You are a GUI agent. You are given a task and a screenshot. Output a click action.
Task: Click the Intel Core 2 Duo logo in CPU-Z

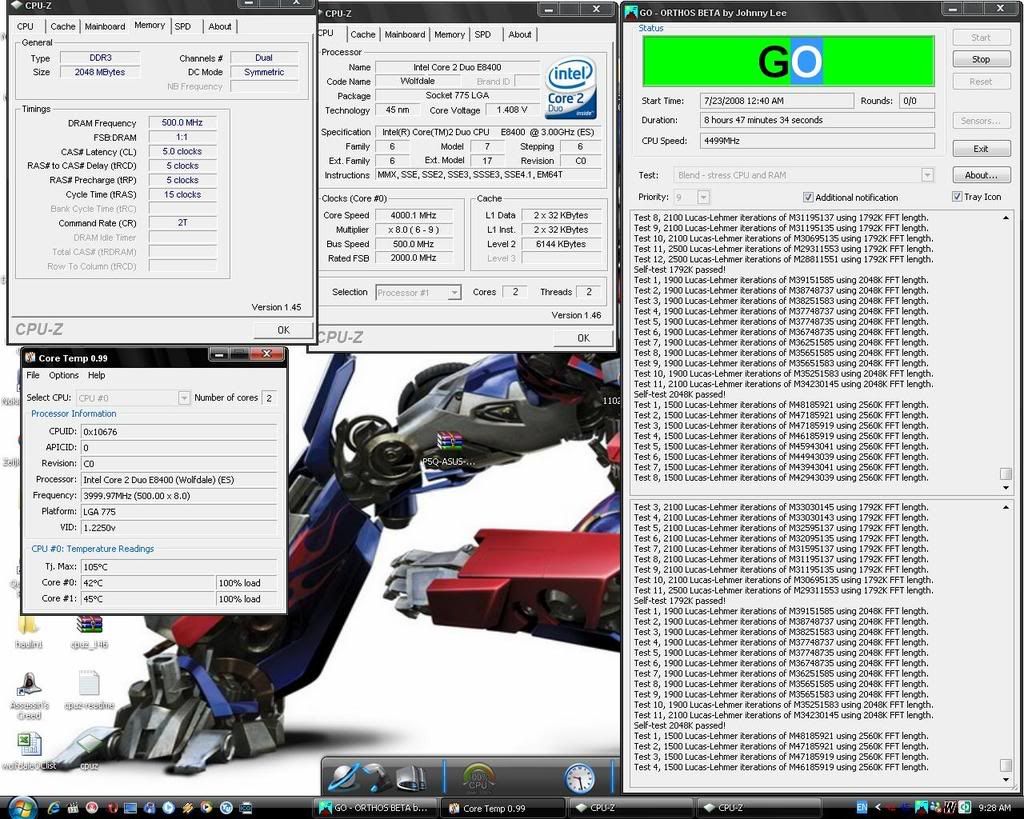pos(571,88)
